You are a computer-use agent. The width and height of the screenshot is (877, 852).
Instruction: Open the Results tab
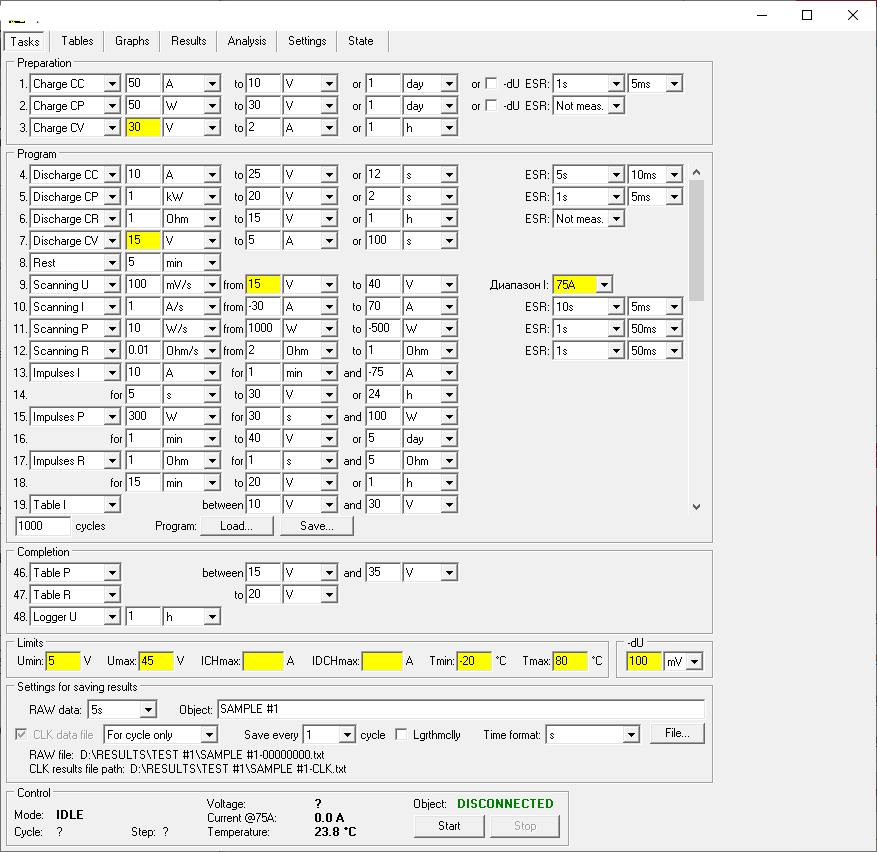pyautogui.click(x=188, y=41)
